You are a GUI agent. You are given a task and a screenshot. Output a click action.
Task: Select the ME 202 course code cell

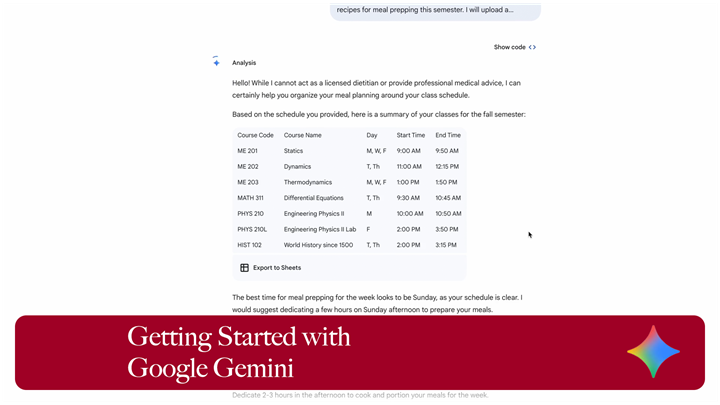248,167
